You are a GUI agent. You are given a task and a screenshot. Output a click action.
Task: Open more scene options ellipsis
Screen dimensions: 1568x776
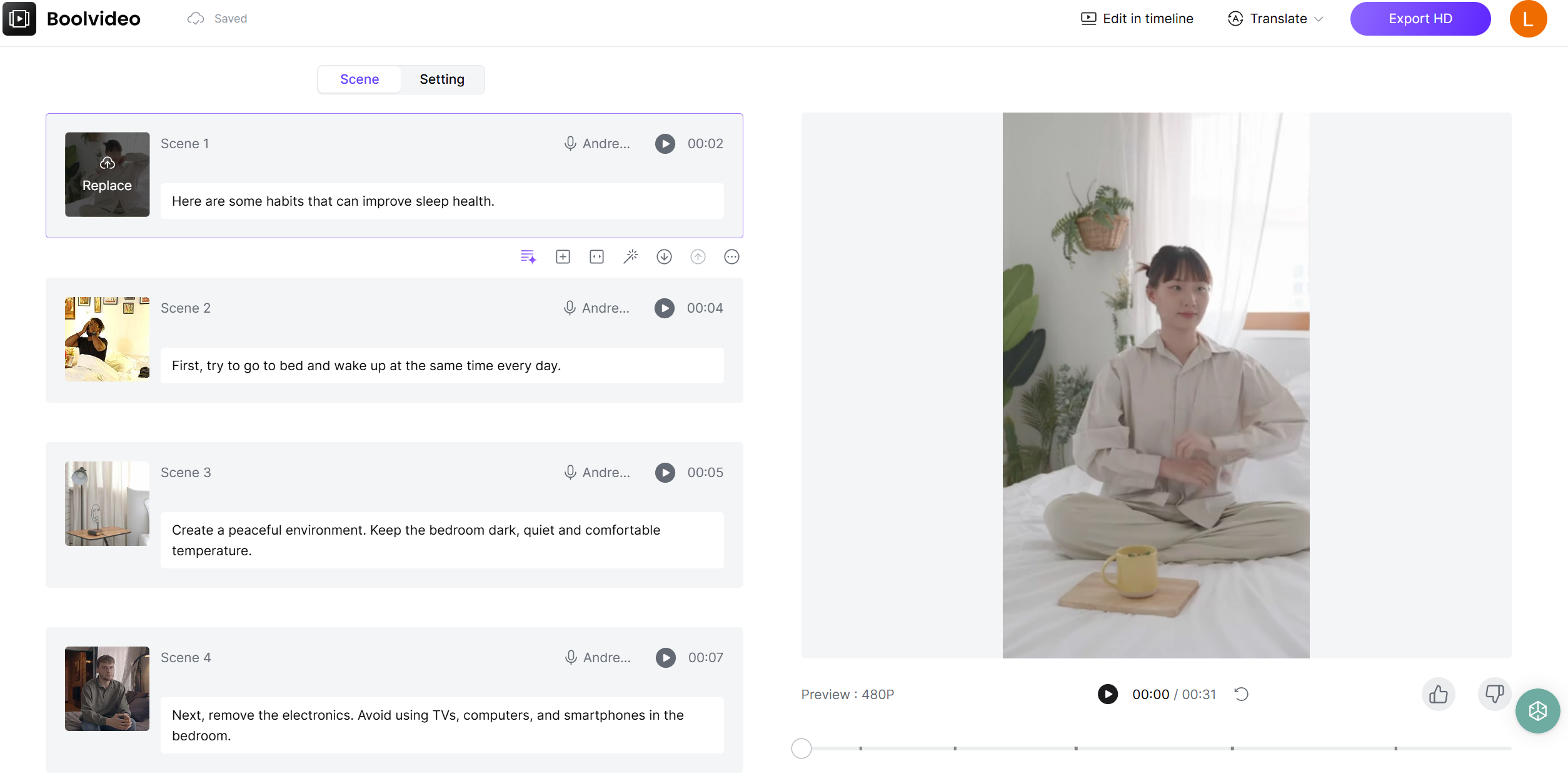point(731,257)
